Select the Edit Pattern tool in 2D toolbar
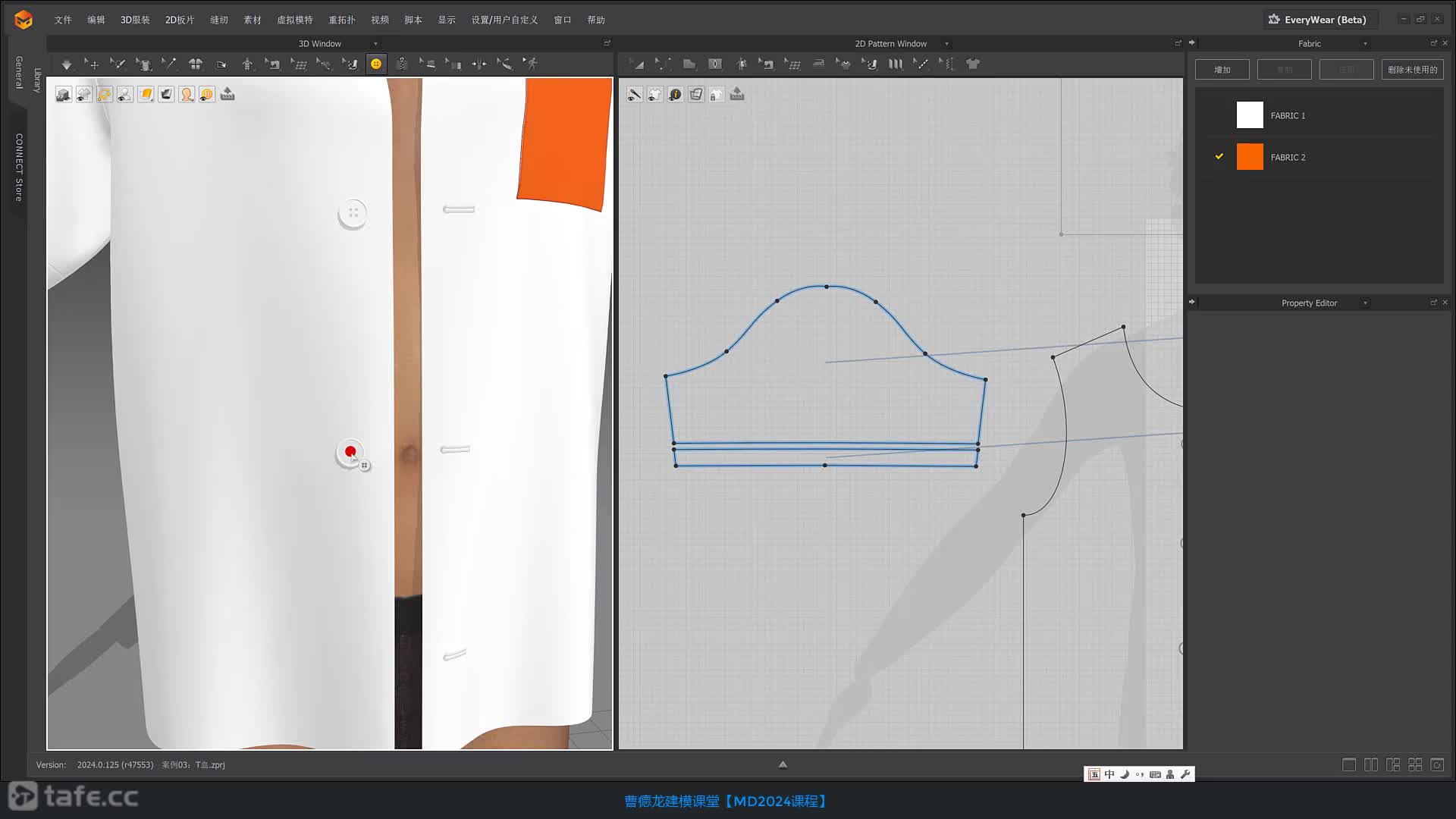 click(x=637, y=64)
